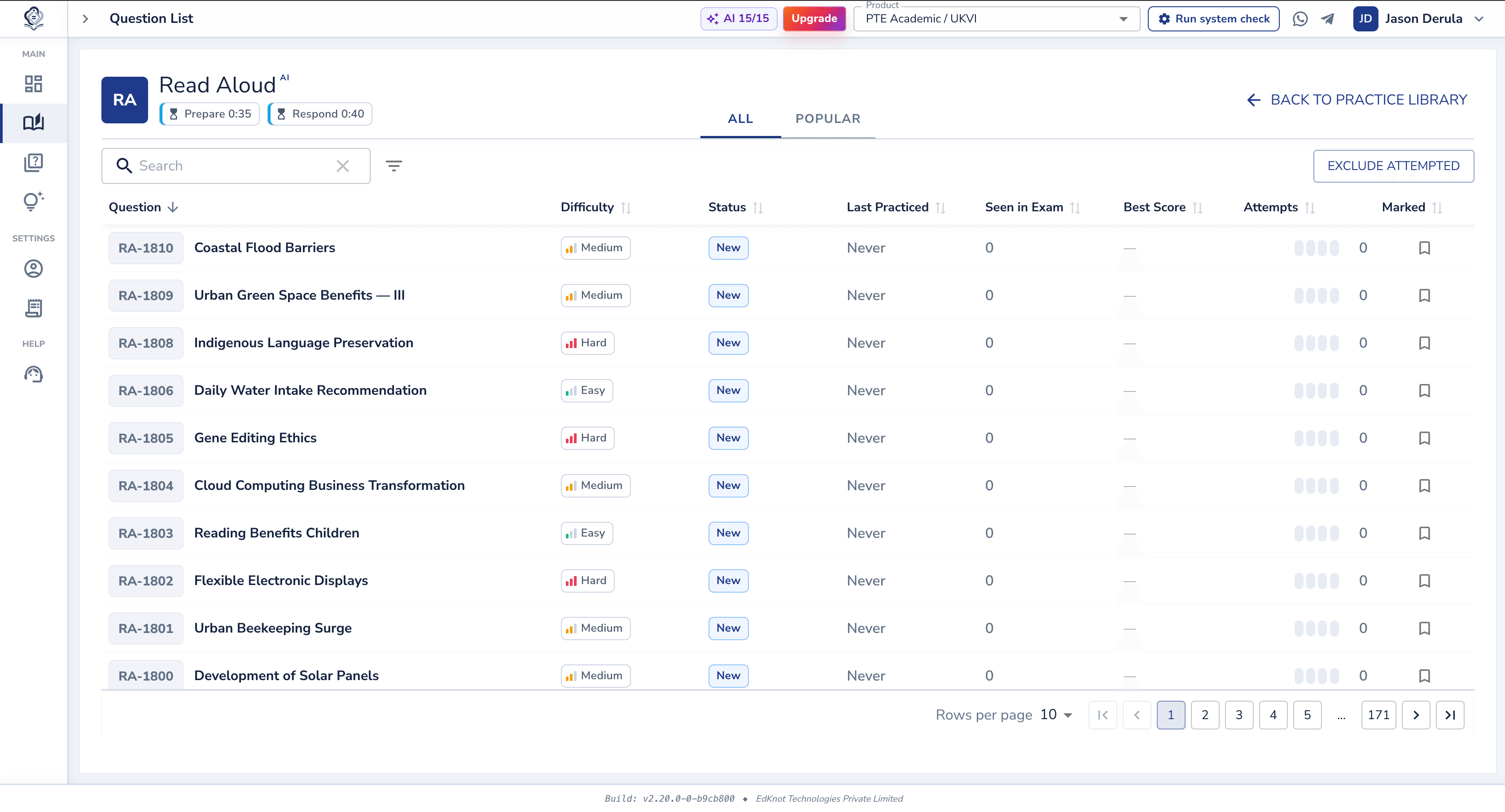The image size is (1505, 812).
Task: Click the app logo in top-left corner
Action: [33, 18]
